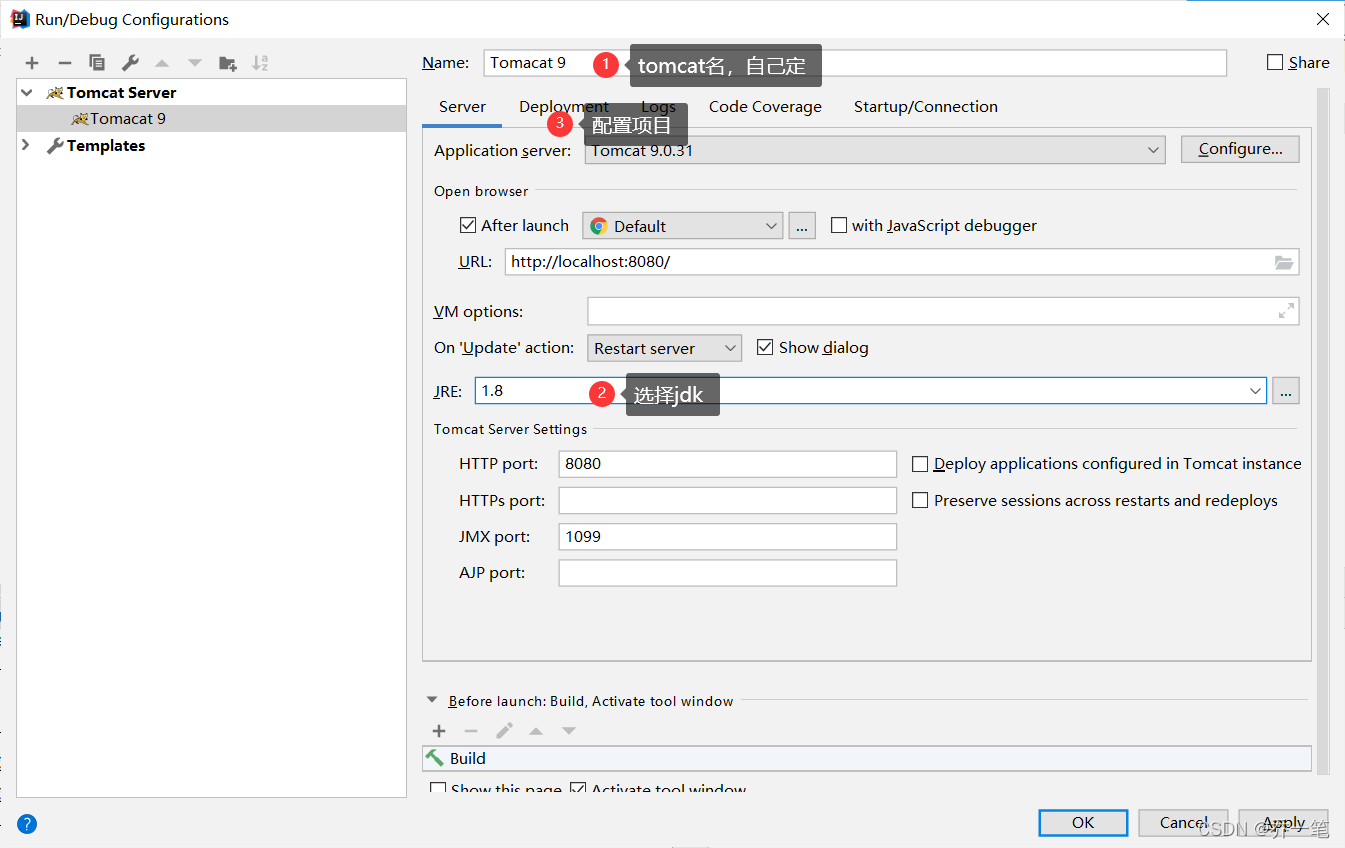Browse URL folder icon
This screenshot has width=1345, height=848.
tap(1284, 262)
